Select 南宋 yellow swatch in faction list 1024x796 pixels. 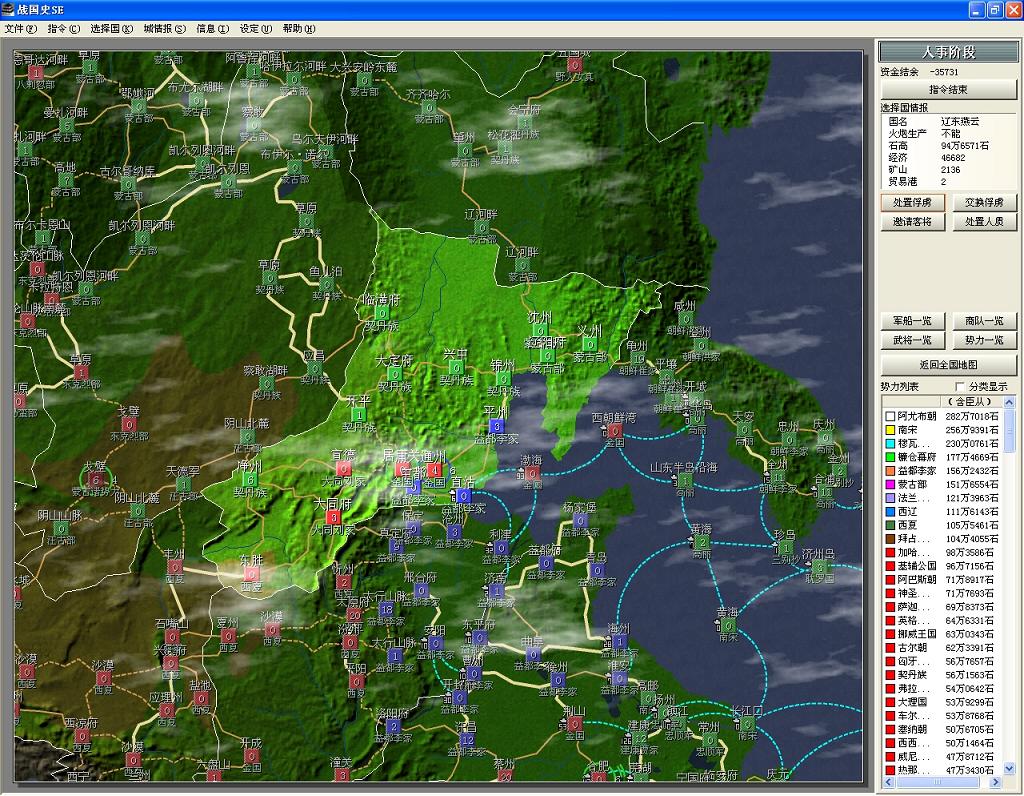click(889, 430)
